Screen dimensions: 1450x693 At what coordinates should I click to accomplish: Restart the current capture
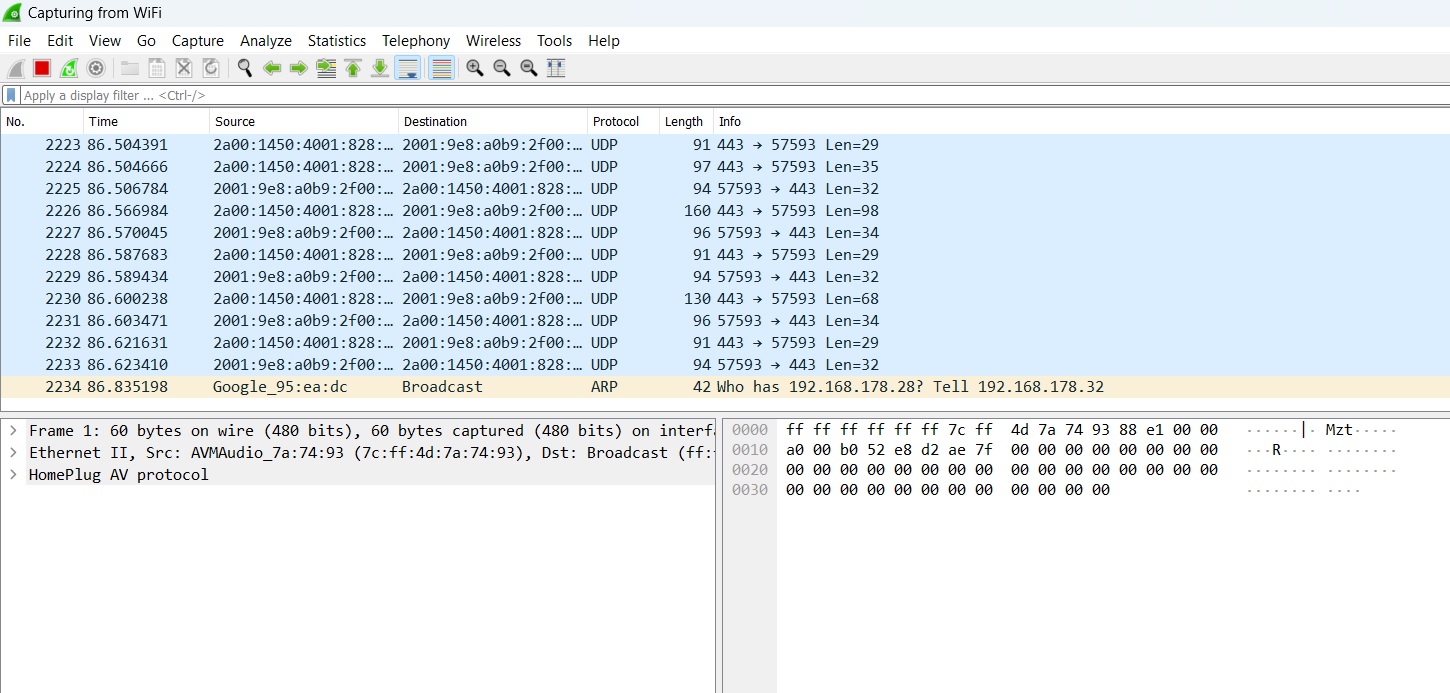click(67, 67)
